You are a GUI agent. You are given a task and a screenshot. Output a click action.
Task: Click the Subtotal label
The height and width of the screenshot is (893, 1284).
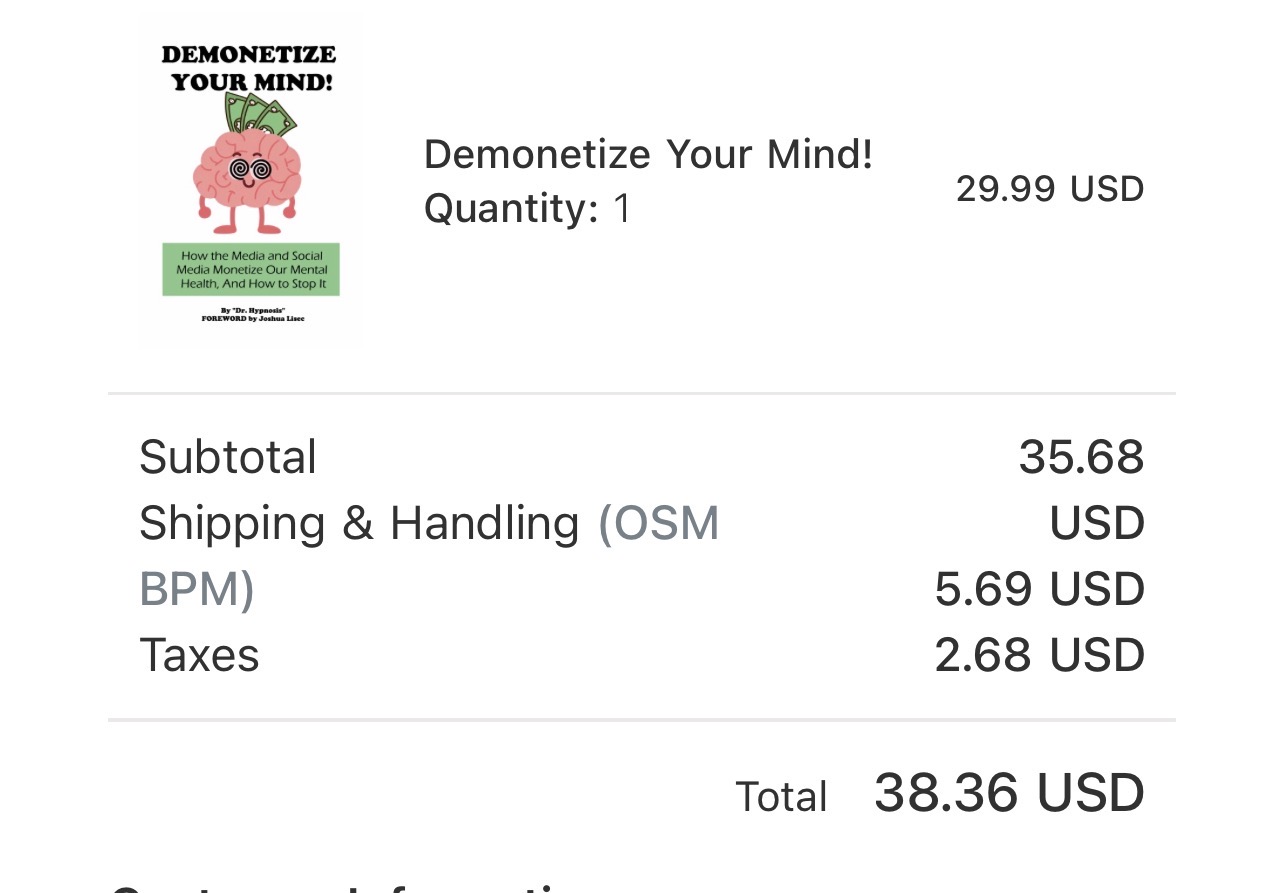pos(228,457)
